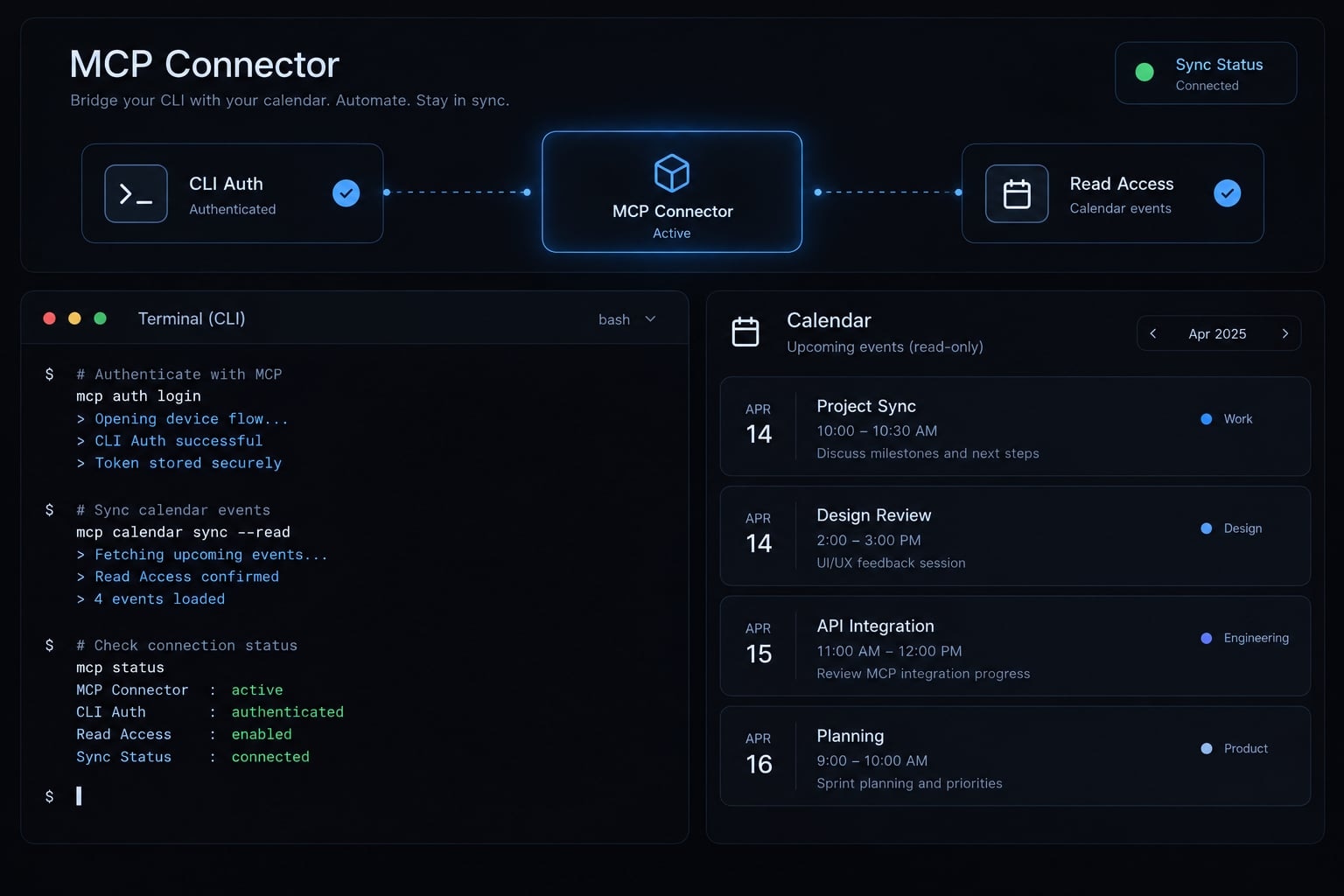Viewport: 1344px width, 896px height.
Task: Click the terminal input cursor prompt
Action: (79, 796)
